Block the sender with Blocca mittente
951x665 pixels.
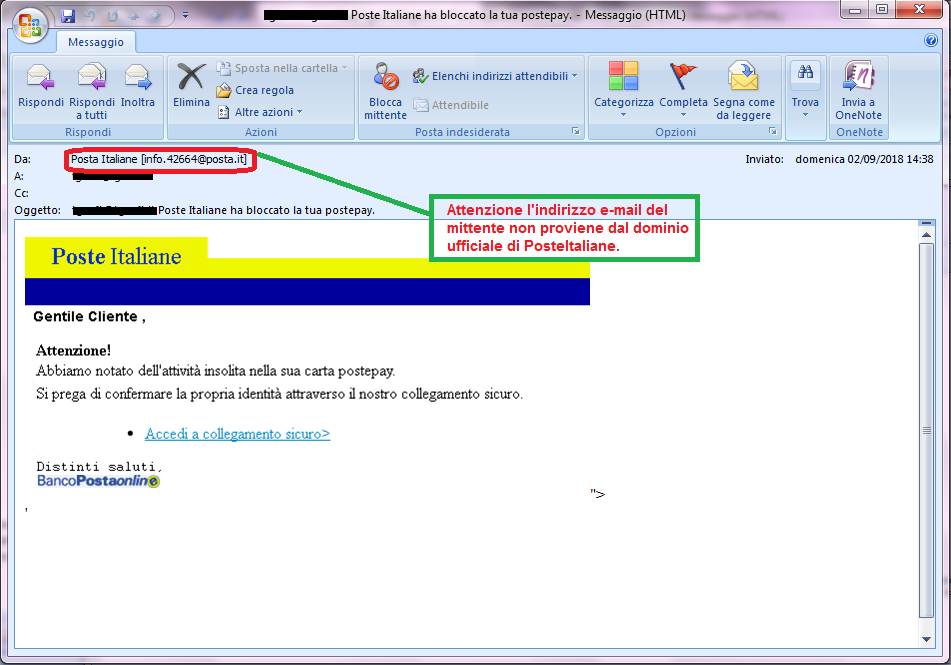tap(385, 91)
